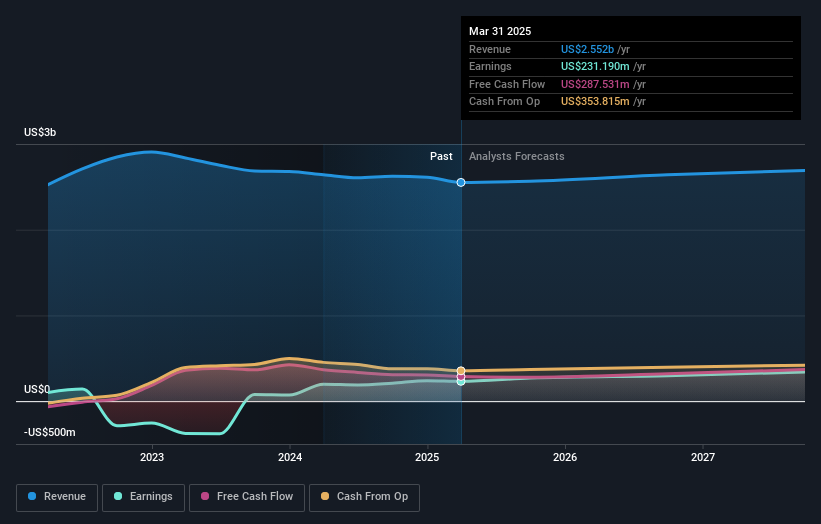Click the Earnings row label in tooltip
The width and height of the screenshot is (821, 524).
tap(490, 66)
